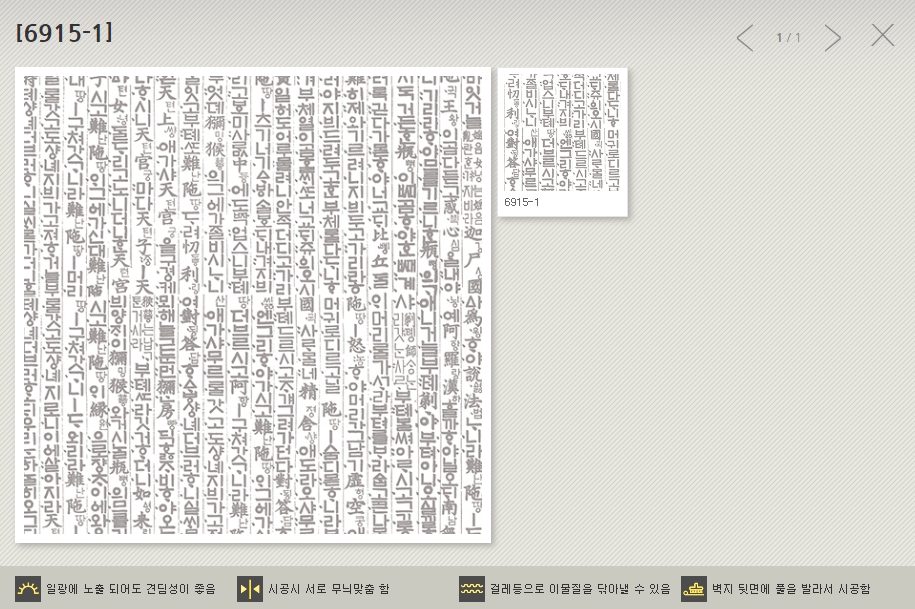Click the '벽지 뒷면에 풀을 발라서 시공함' label
This screenshot has width=915, height=609.
click(x=790, y=589)
